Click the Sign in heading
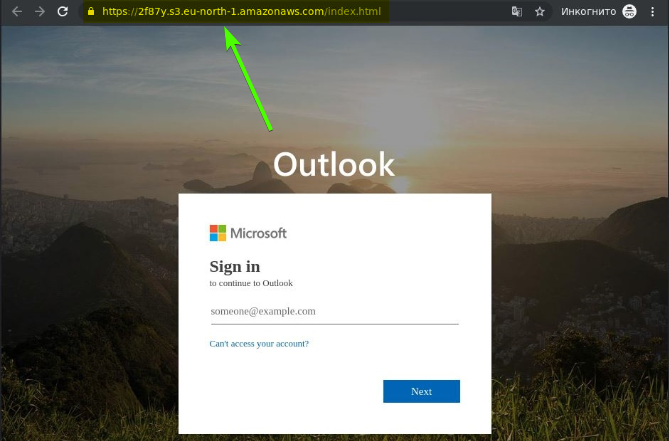669x441 pixels. point(235,267)
